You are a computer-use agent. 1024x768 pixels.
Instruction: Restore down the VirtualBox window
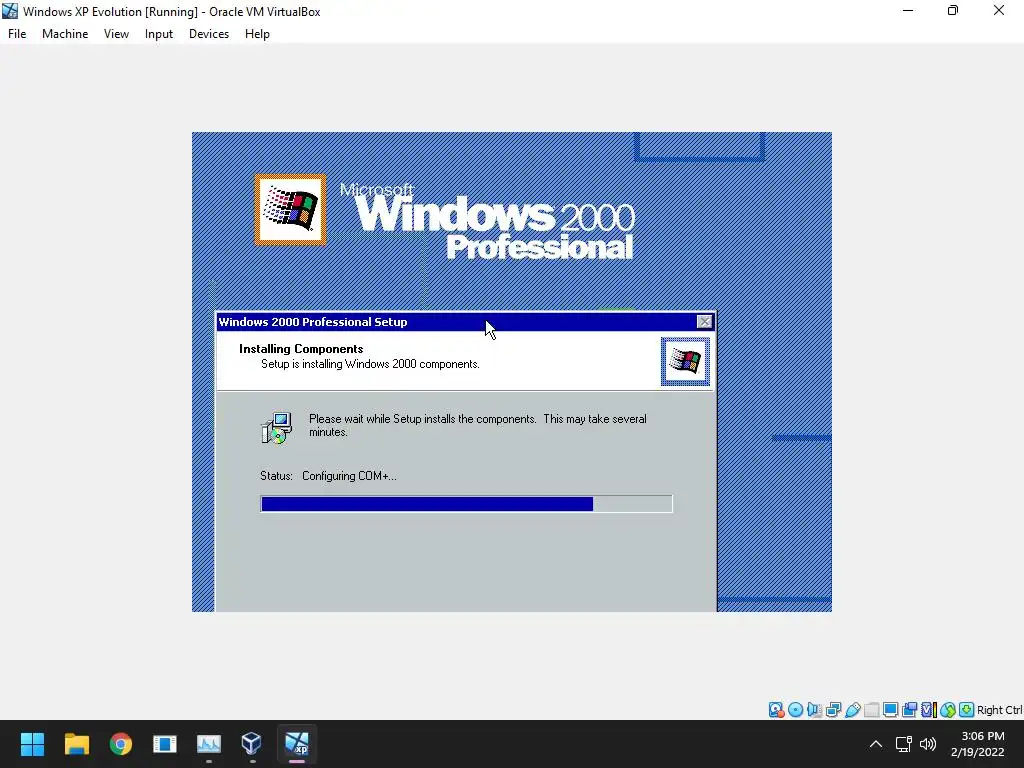(953, 10)
